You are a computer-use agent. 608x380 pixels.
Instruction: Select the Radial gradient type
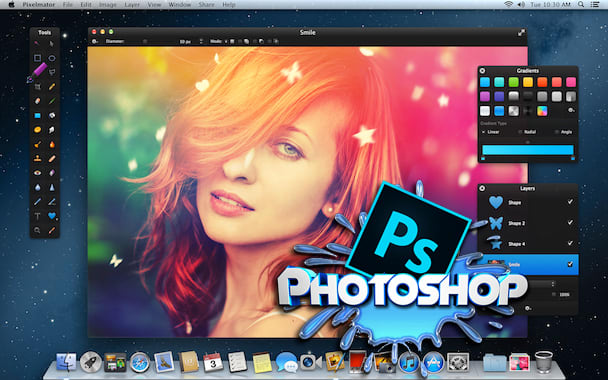528,132
